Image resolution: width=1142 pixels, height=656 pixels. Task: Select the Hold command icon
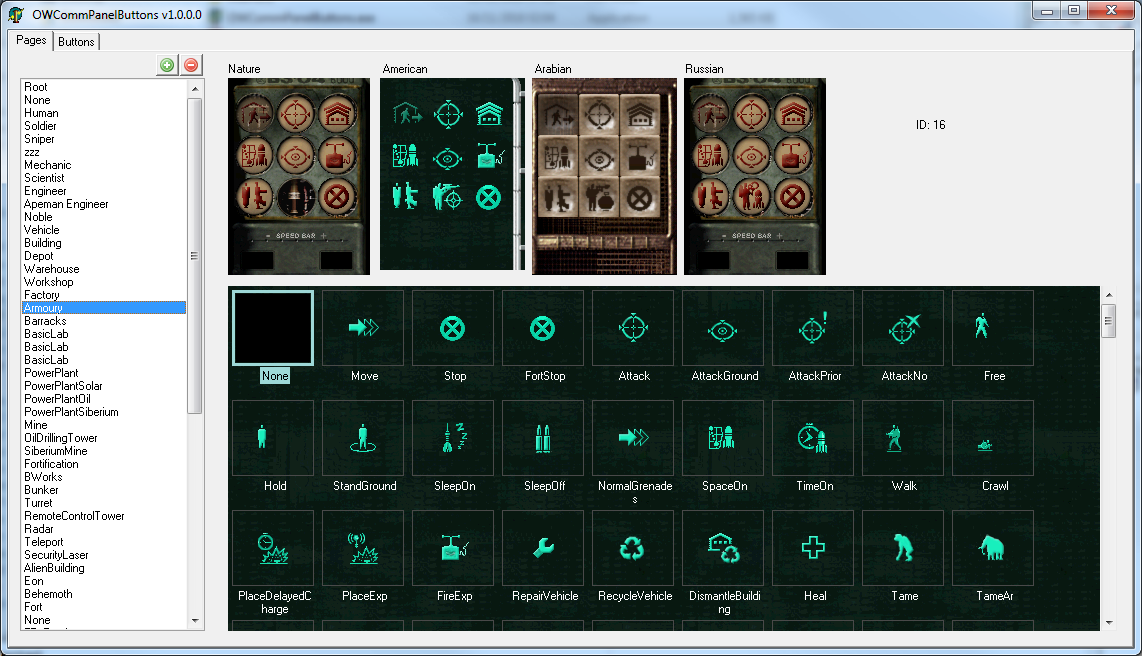pos(273,438)
